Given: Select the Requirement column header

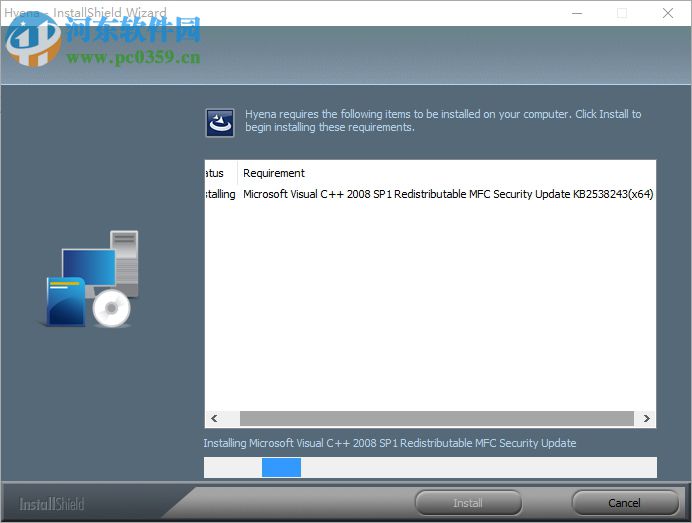Looking at the screenshot, I should click(274, 173).
